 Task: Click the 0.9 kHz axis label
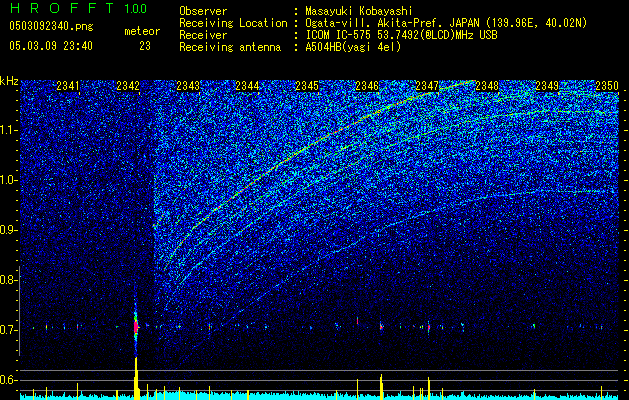point(8,230)
